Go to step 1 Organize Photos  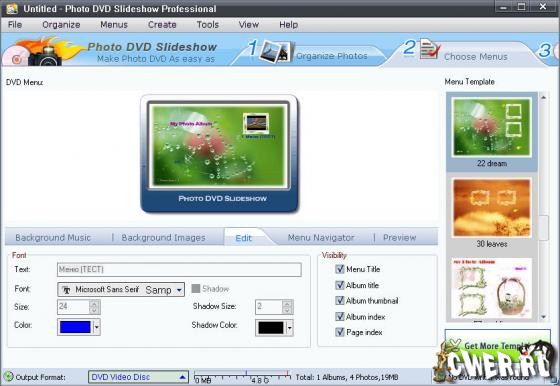pos(332,56)
